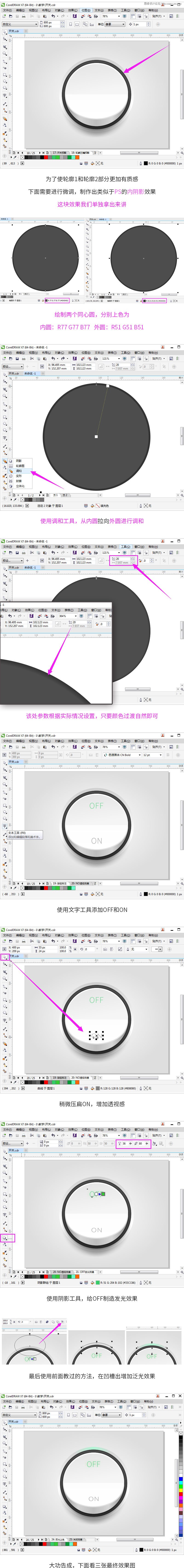Switch to page tab '18: 轮廓的精细整' in first screenshot

[x=81, y=153]
